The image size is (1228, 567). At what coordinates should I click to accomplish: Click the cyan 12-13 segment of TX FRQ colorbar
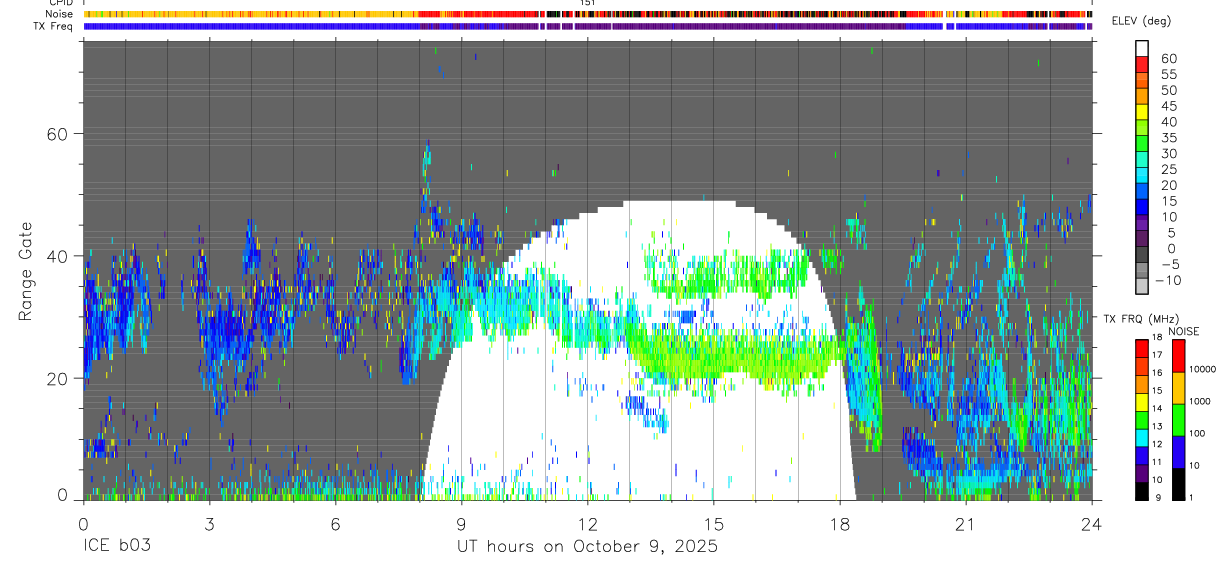point(1142,438)
